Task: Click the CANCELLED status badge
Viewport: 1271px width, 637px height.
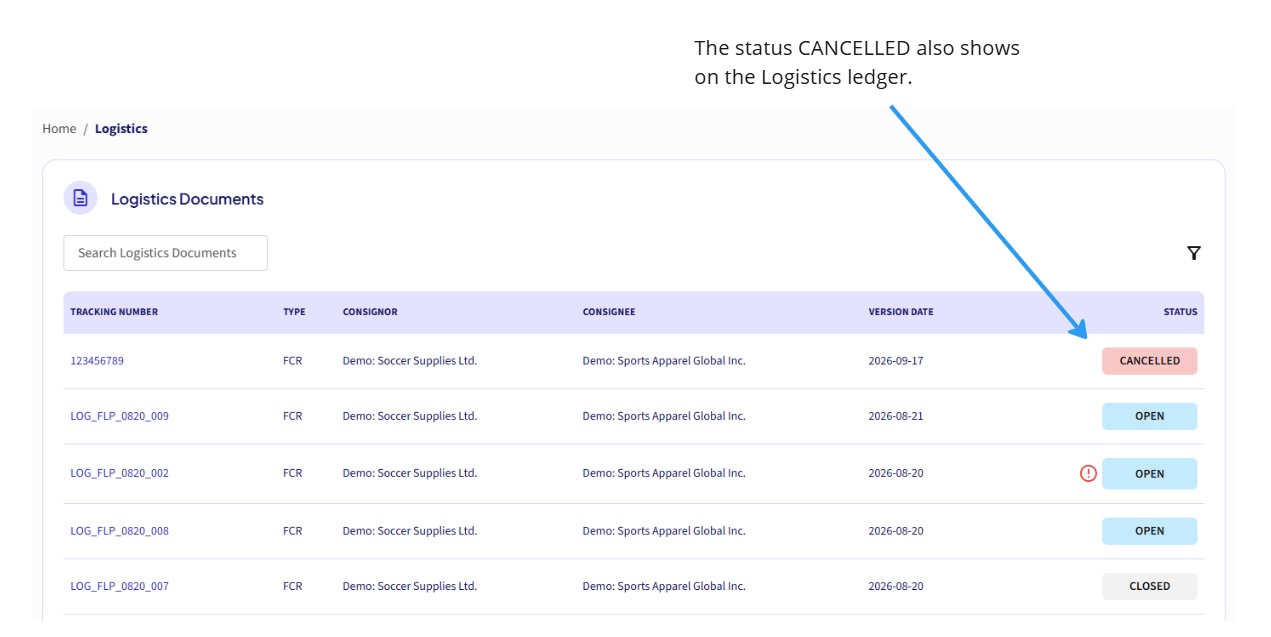Action: tap(1149, 361)
